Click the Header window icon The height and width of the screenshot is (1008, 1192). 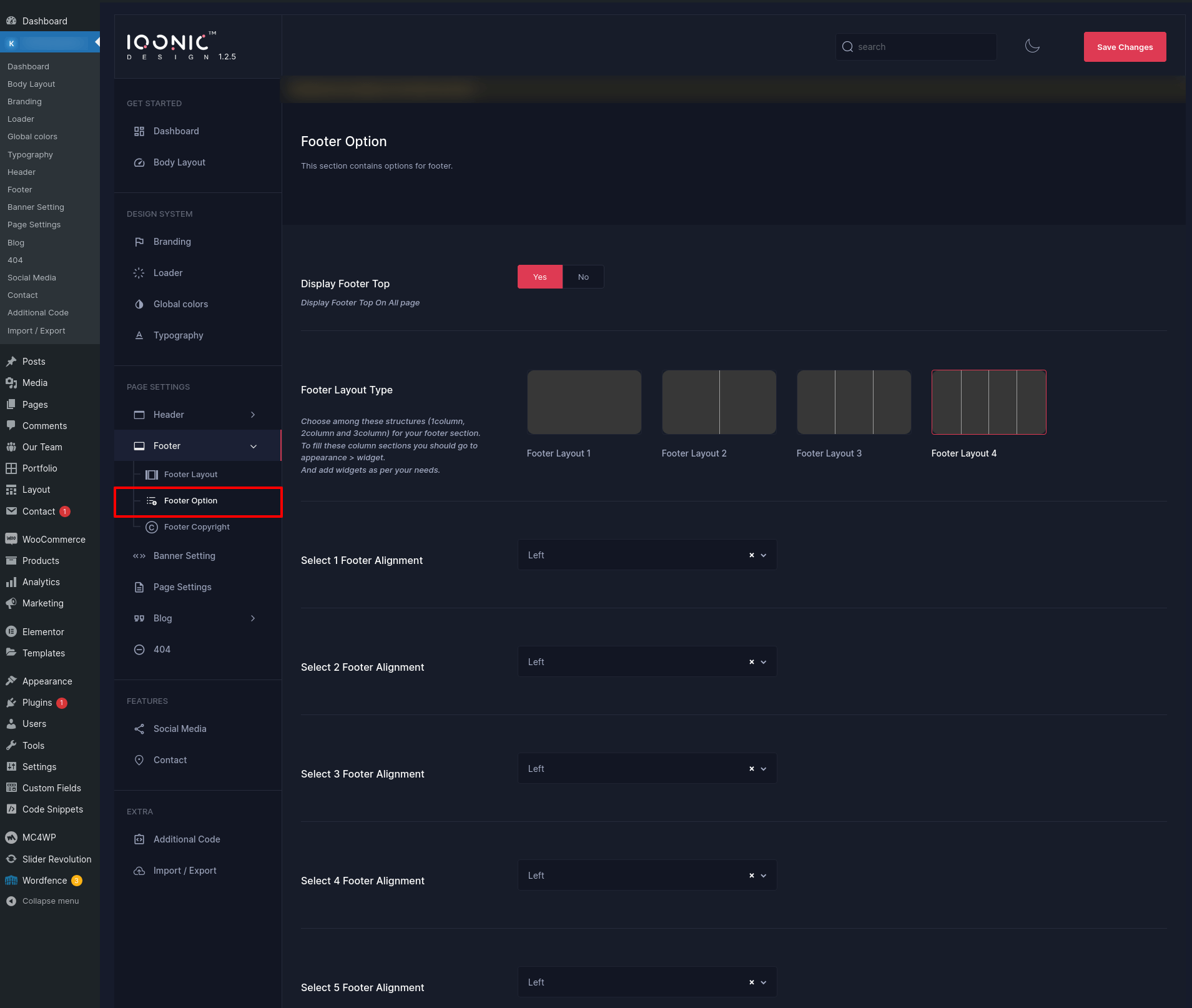[x=139, y=415]
